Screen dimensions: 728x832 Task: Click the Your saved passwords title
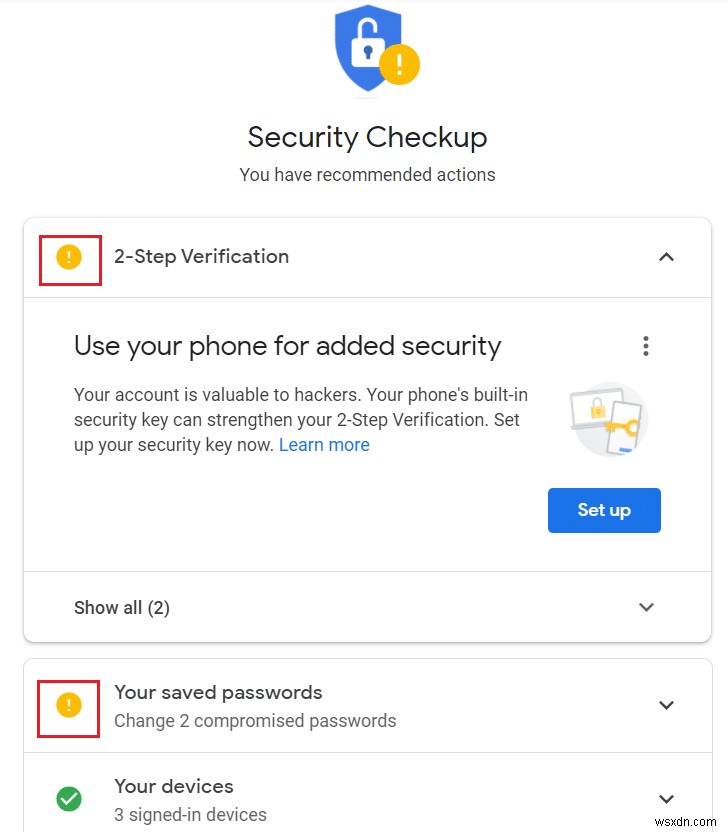pyautogui.click(x=218, y=692)
